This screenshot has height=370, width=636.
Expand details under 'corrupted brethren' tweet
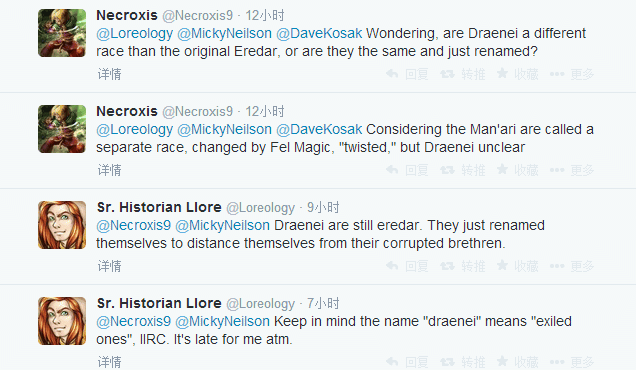[x=110, y=266]
